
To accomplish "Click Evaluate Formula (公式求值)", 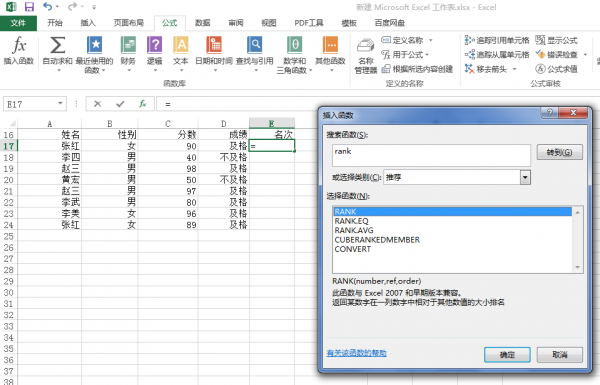I will (x=556, y=69).
